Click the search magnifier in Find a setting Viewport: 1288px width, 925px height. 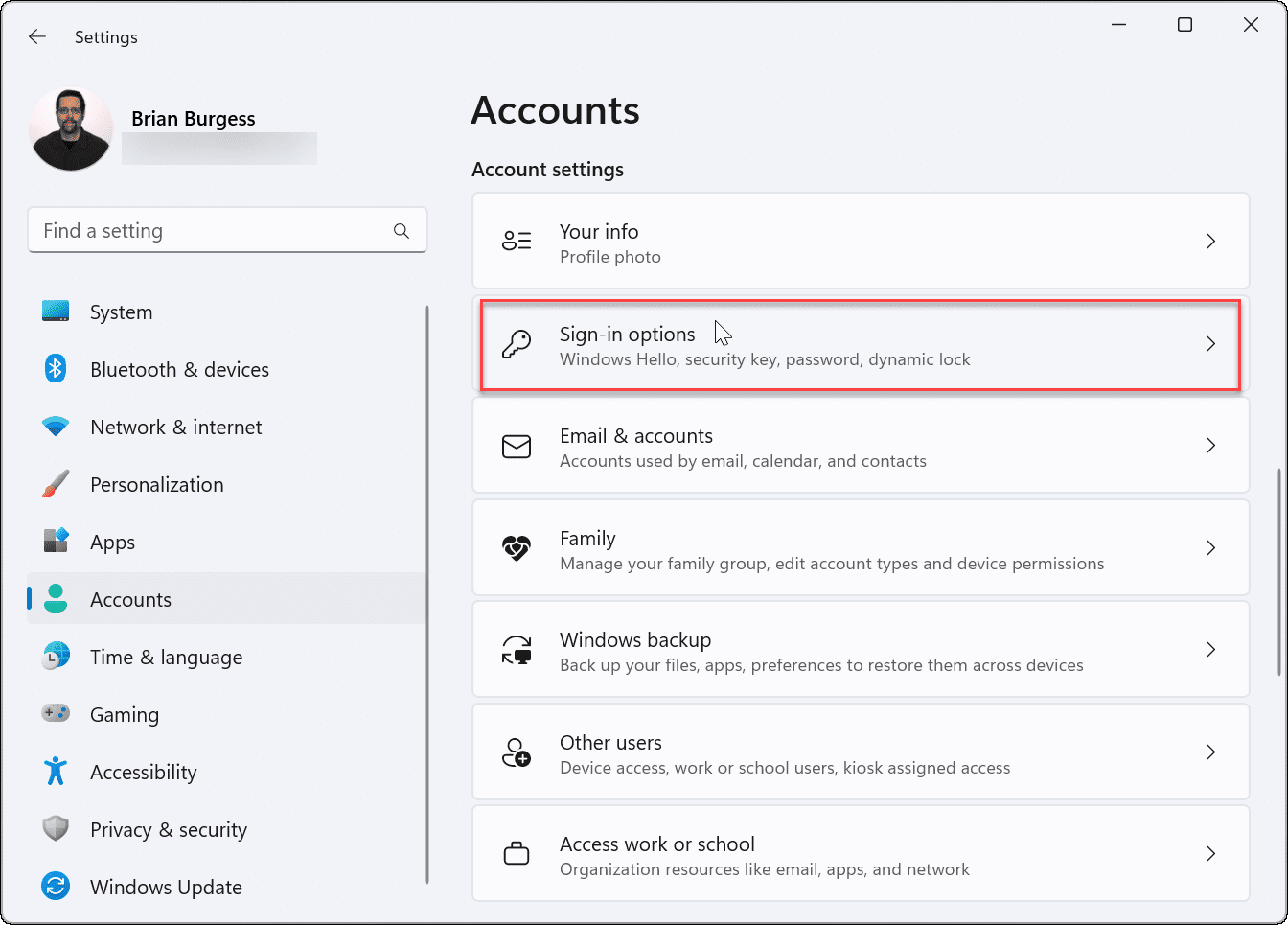click(x=402, y=230)
